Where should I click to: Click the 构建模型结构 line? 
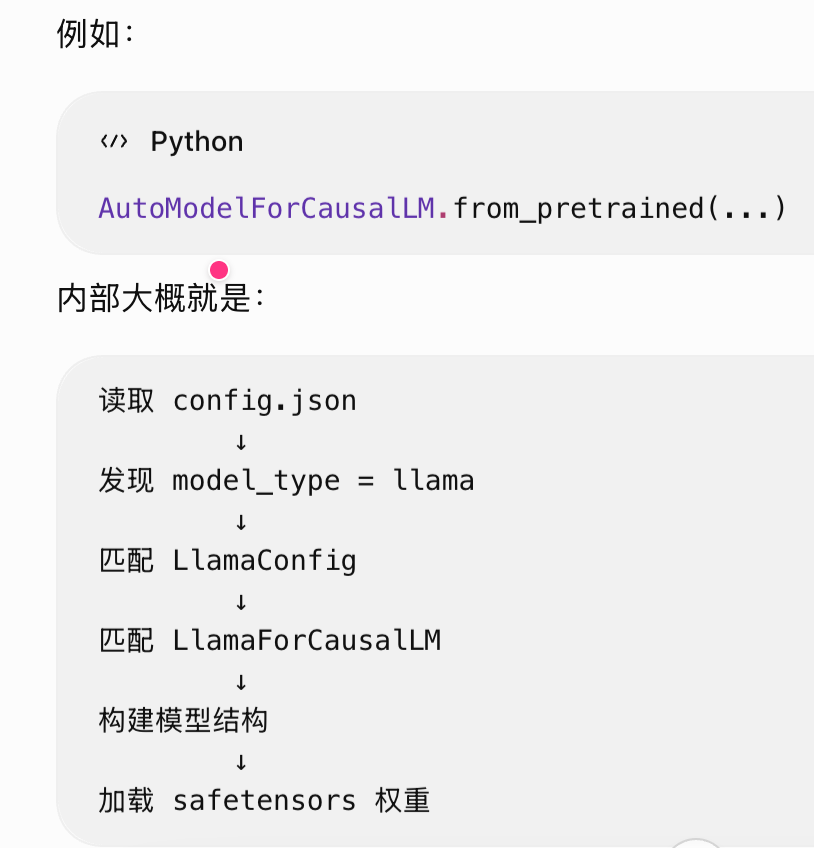pyautogui.click(x=183, y=721)
